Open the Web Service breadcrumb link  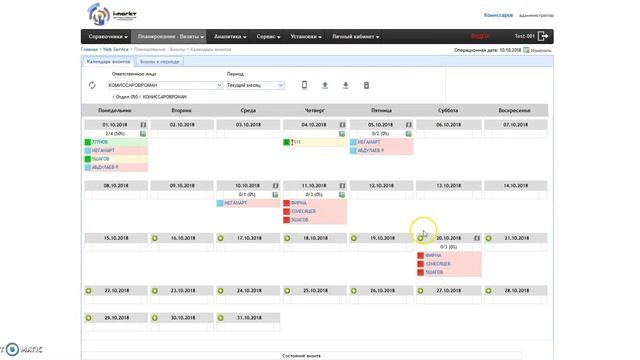116,49
